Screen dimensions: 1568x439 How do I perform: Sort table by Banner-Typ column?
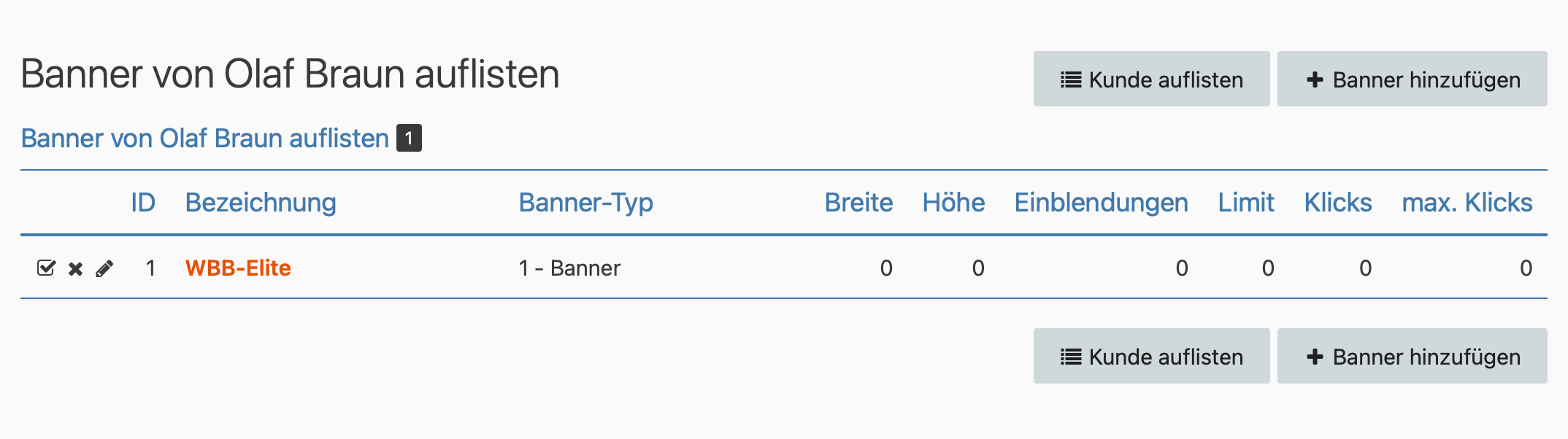click(x=585, y=203)
